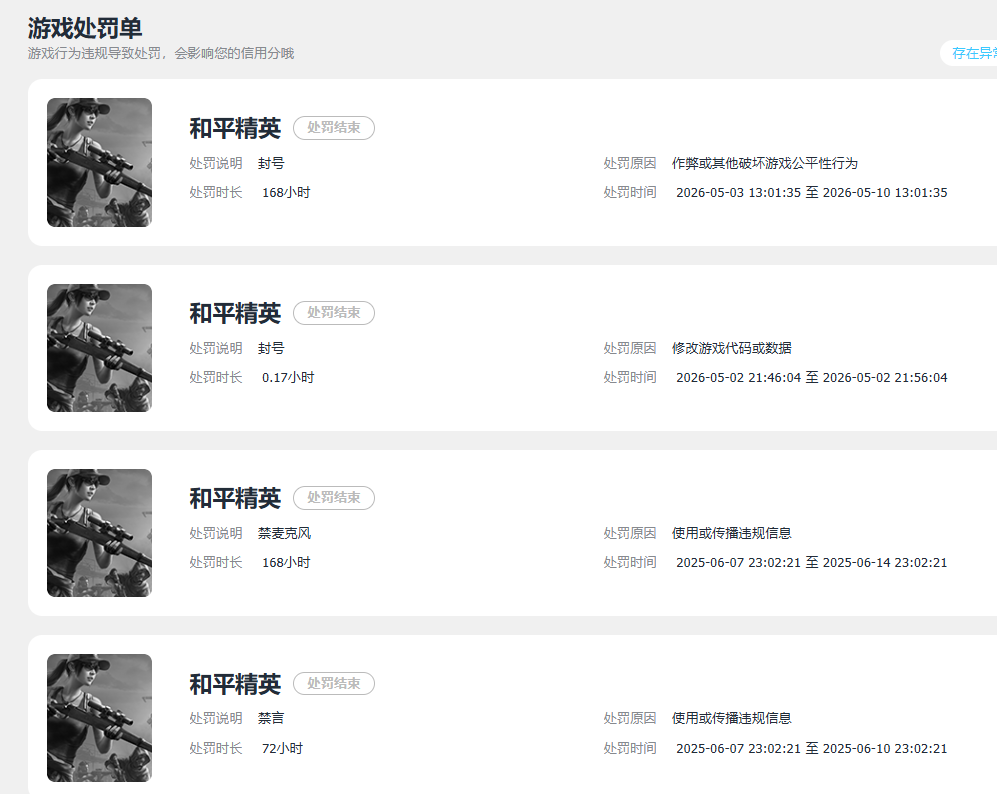
Task: Click the time range ending 2025-06-10 23:02:21
Action: (812, 748)
